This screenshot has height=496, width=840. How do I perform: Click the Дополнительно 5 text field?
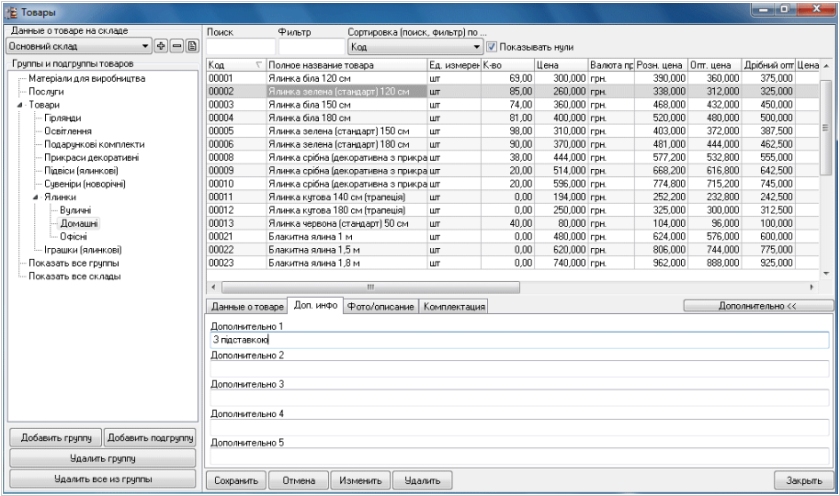(520, 456)
